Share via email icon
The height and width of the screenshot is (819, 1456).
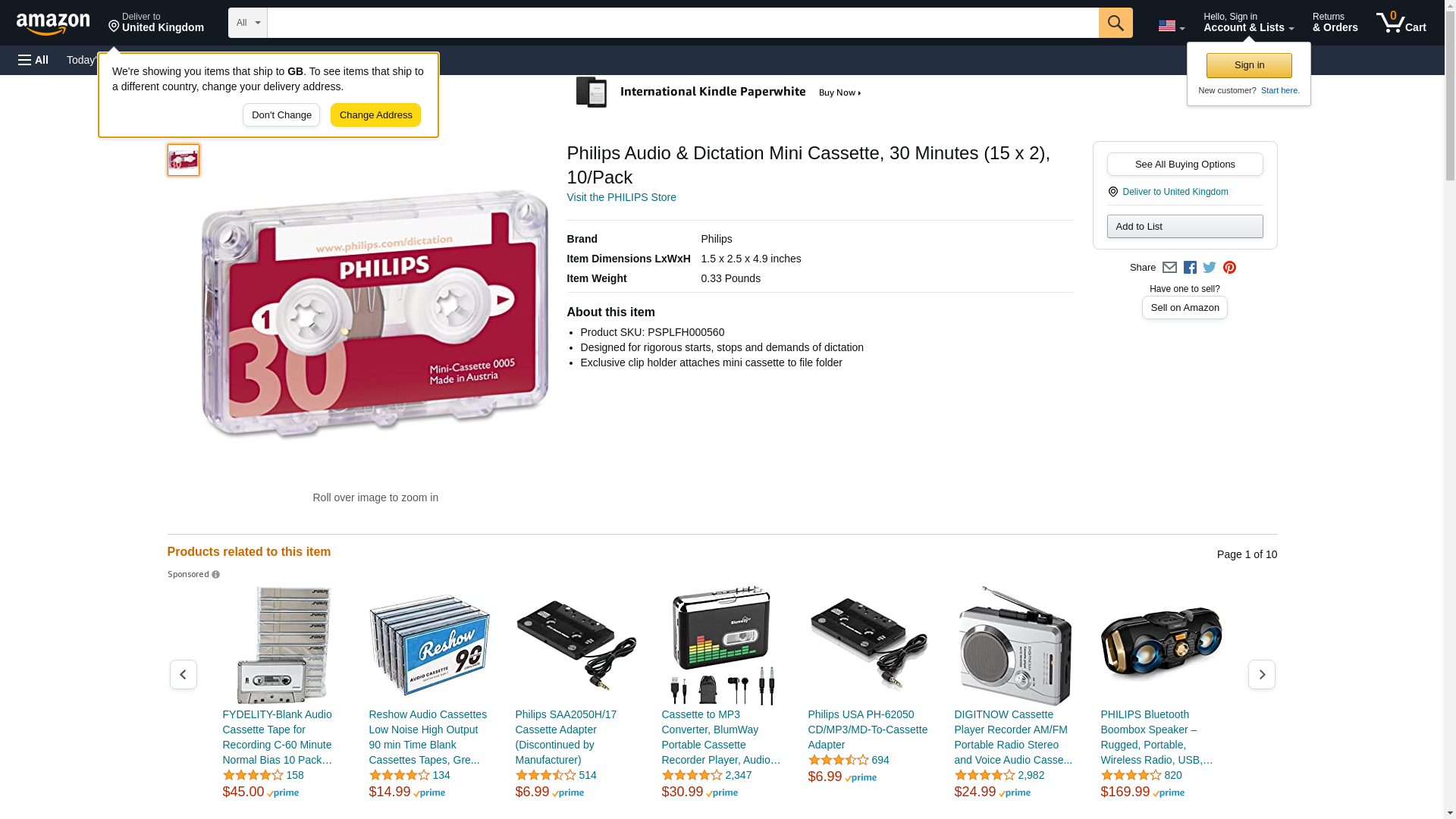[x=1169, y=268]
